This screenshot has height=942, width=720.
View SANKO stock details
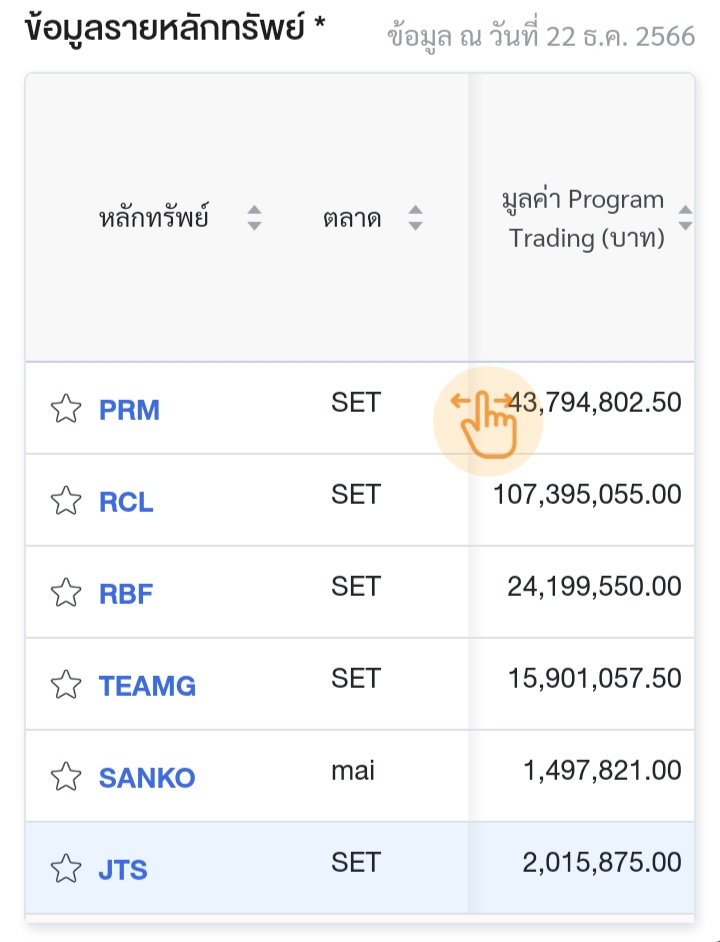(147, 777)
